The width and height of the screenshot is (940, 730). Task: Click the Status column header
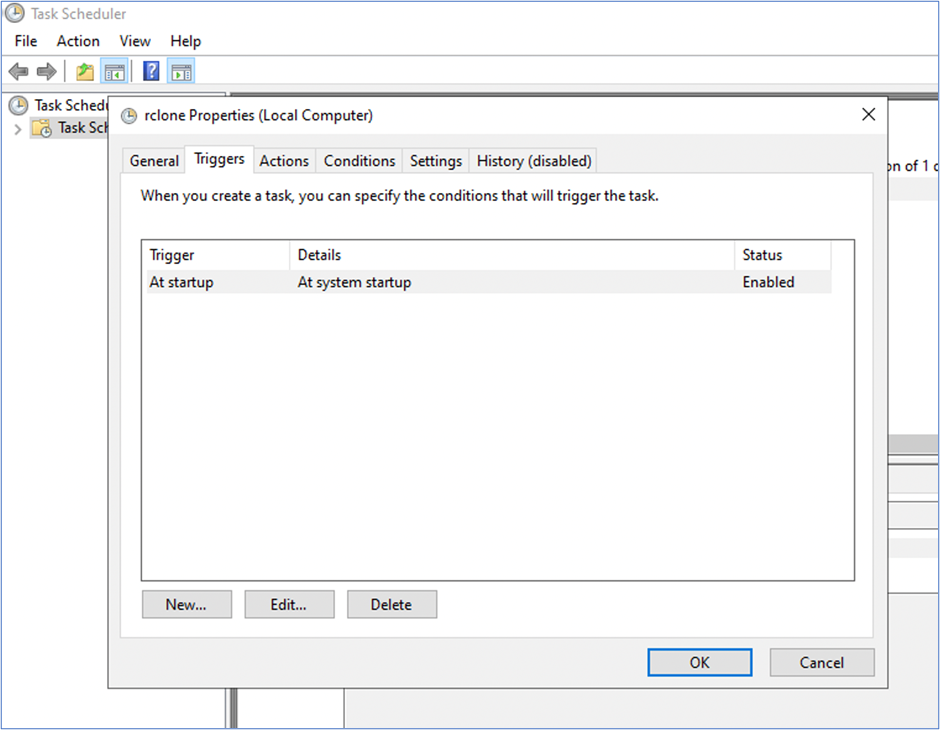click(x=761, y=255)
